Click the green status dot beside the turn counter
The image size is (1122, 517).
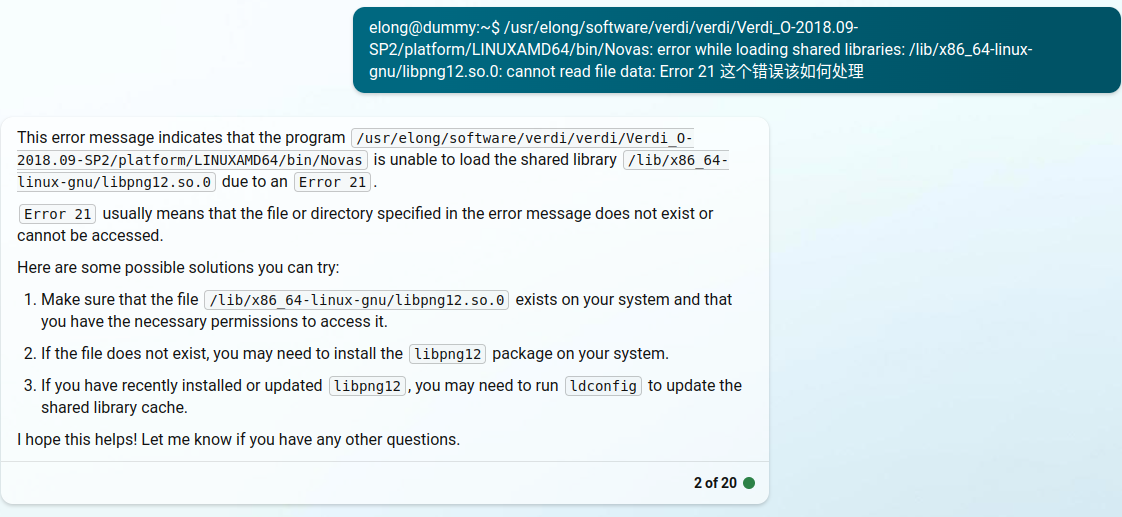click(x=749, y=483)
